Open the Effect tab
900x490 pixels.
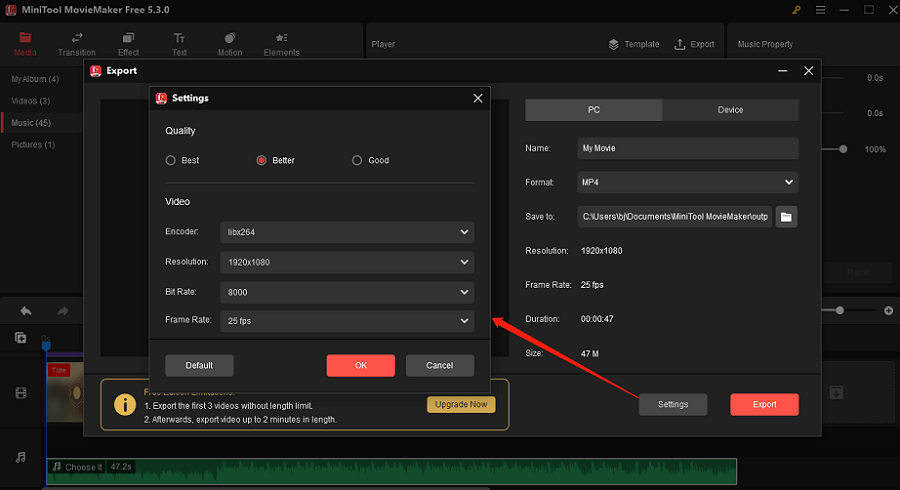click(x=128, y=44)
